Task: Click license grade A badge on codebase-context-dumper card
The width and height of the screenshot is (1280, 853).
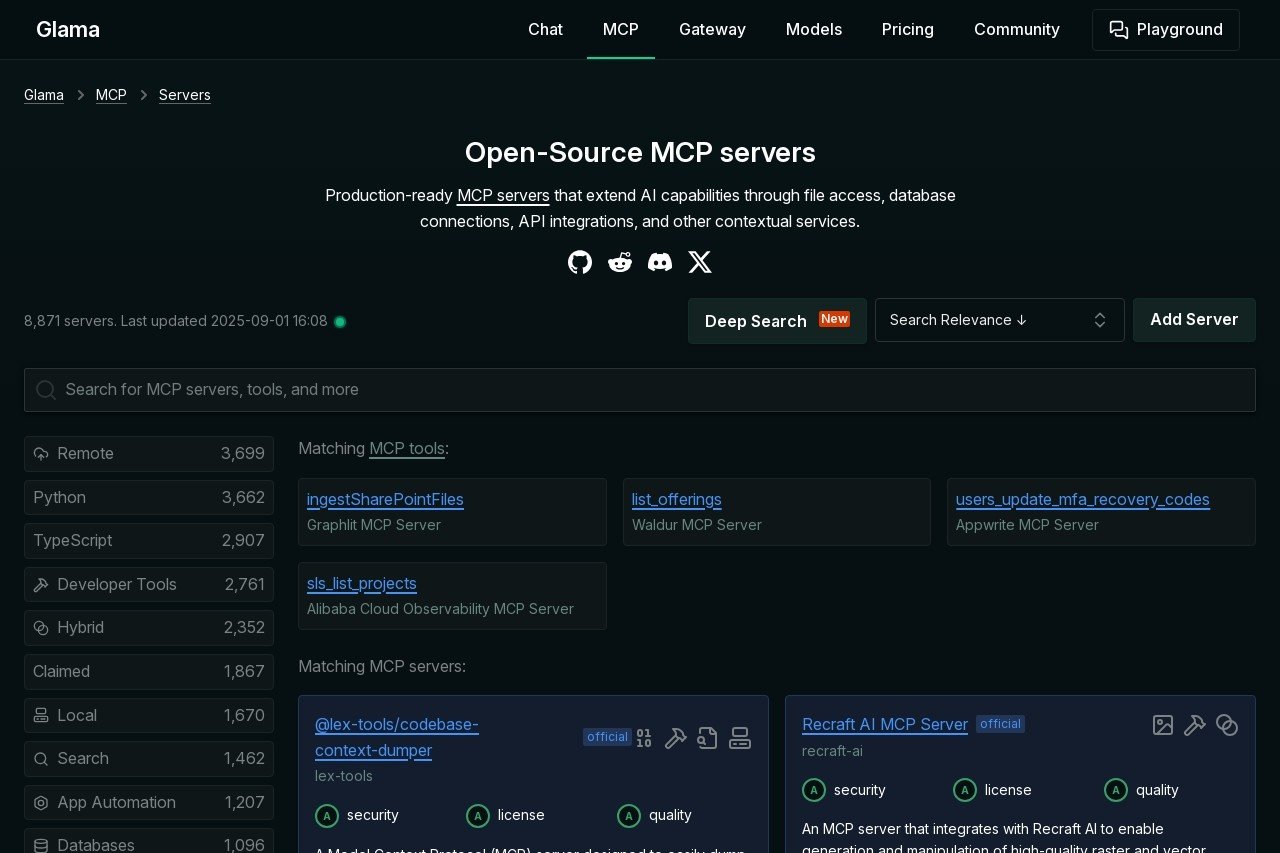Action: tap(478, 816)
